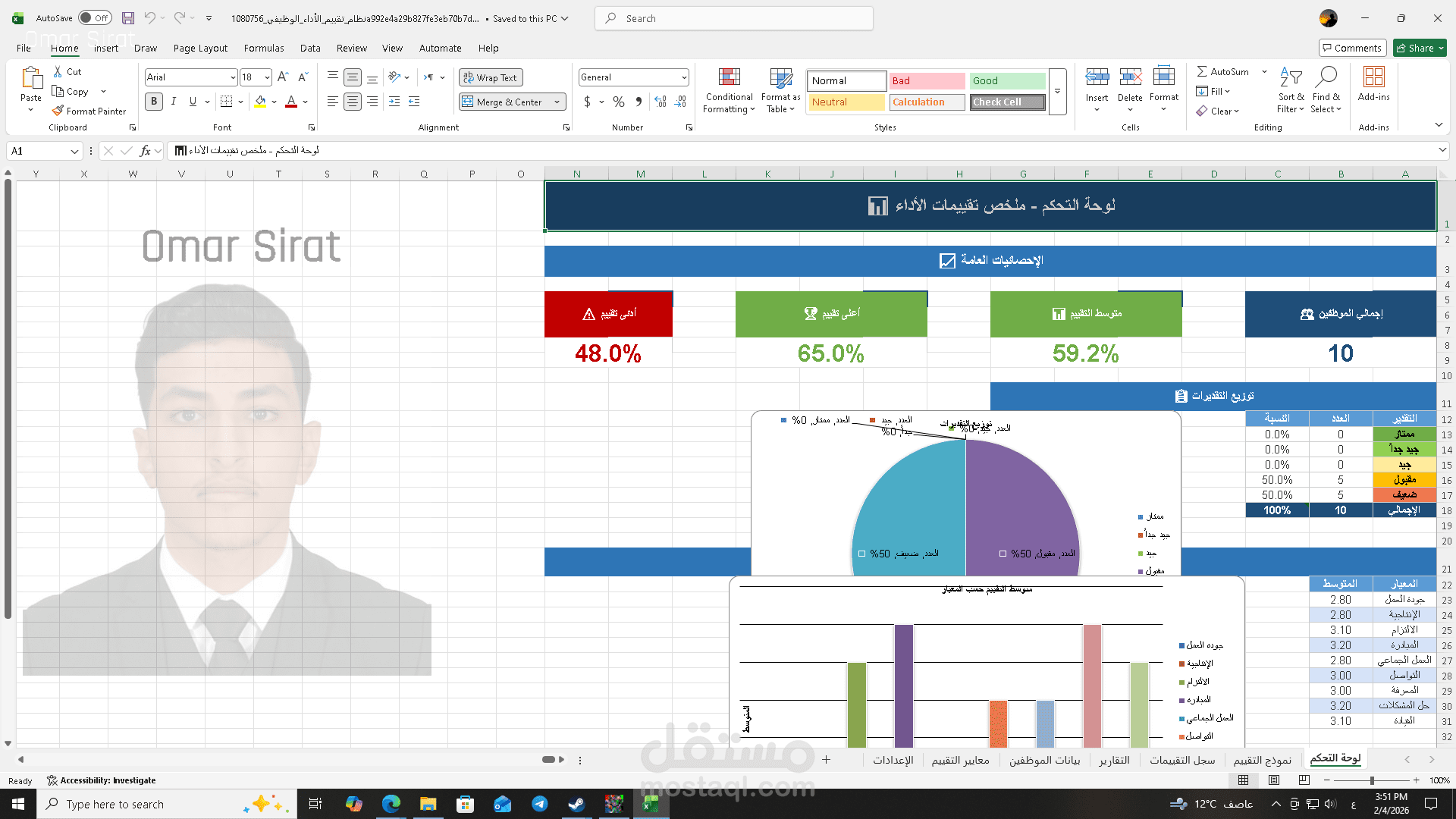This screenshot has height=819, width=1456.
Task: Open the Comments pane
Action: [x=1352, y=47]
